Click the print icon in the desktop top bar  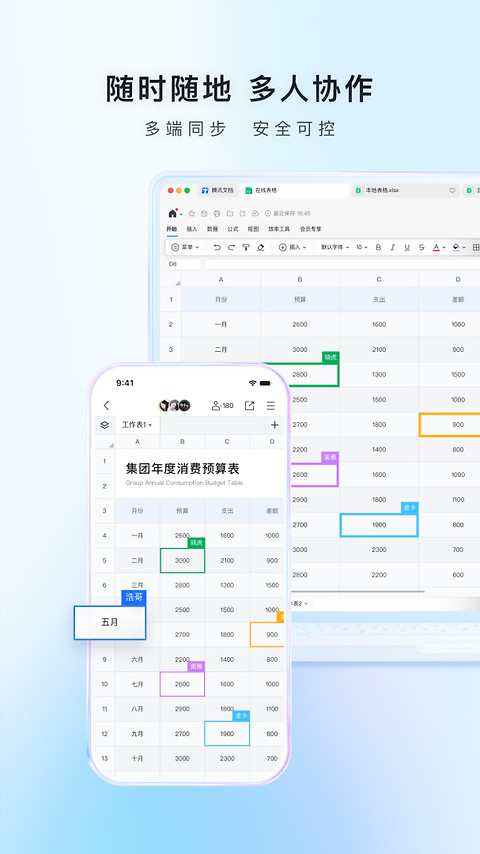pyautogui.click(x=217, y=214)
